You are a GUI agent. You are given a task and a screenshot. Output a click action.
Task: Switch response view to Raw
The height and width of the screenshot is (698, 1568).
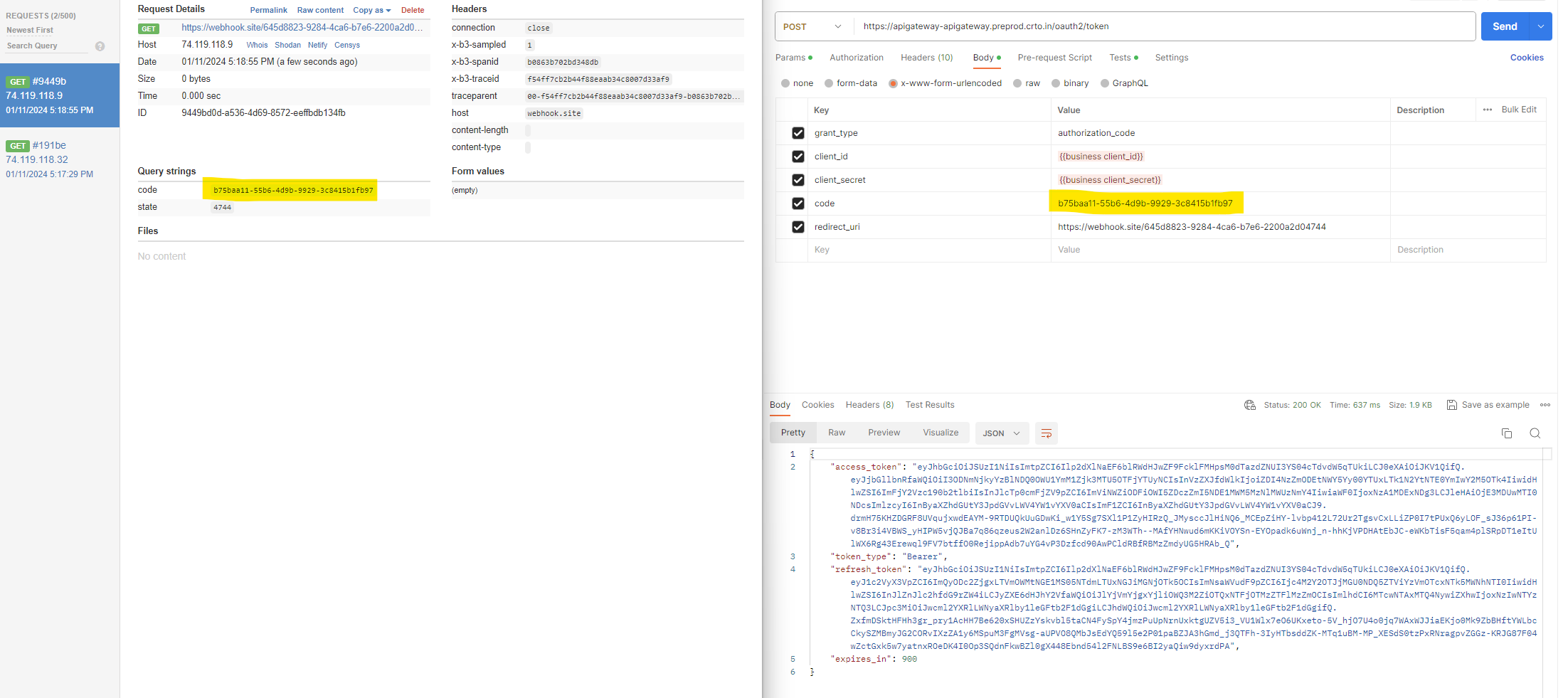point(837,433)
